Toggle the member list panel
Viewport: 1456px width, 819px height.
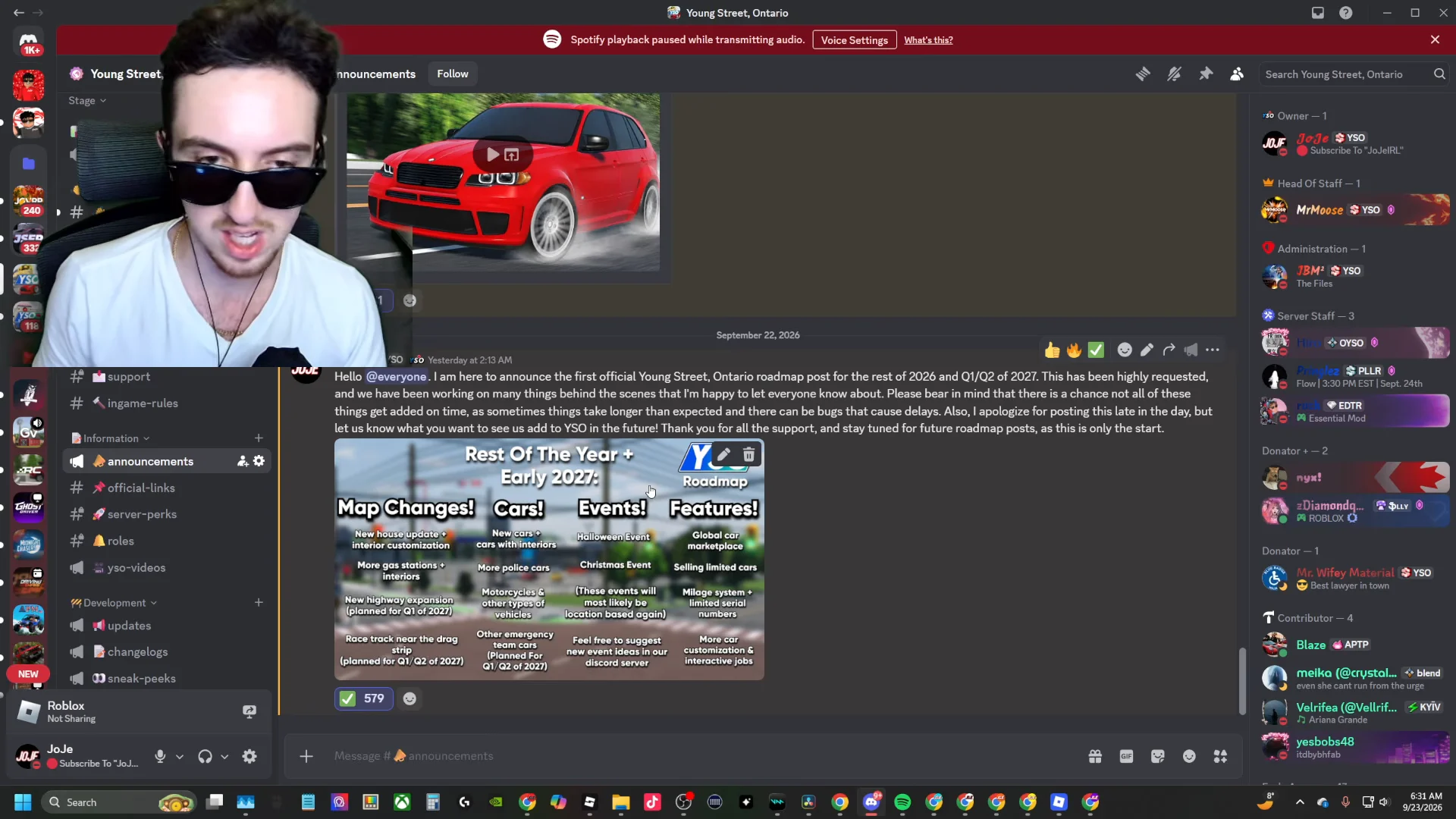pos(1237,74)
